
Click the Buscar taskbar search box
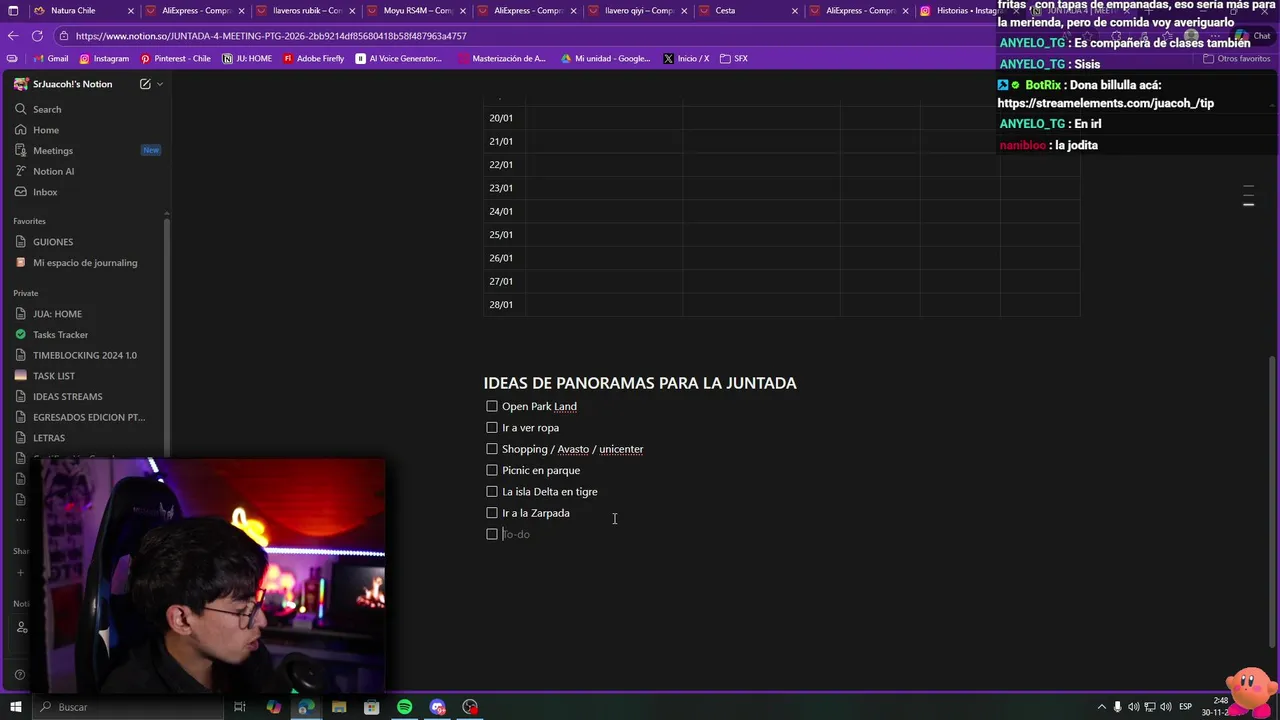128,707
